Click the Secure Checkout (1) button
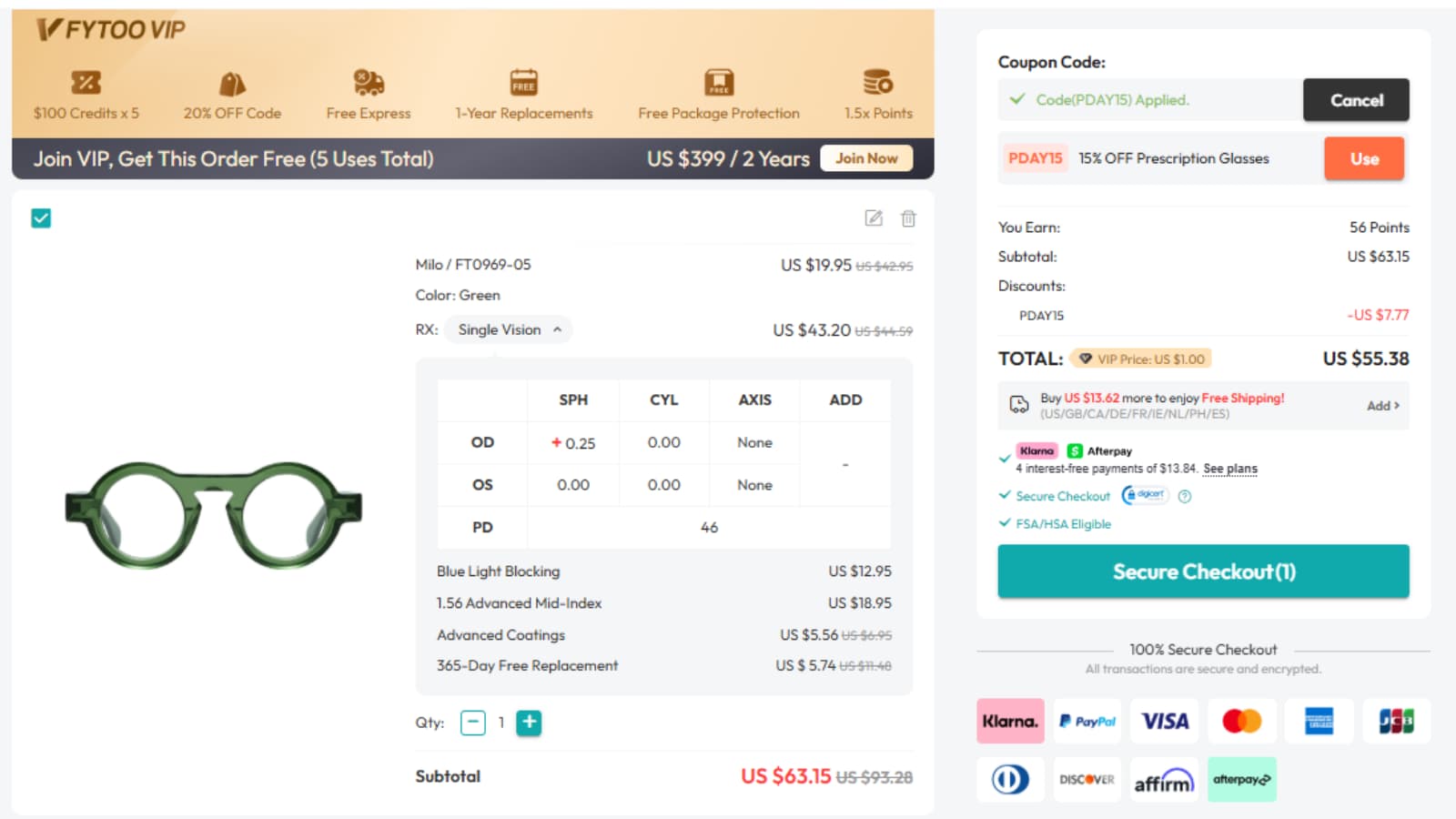 (1203, 571)
